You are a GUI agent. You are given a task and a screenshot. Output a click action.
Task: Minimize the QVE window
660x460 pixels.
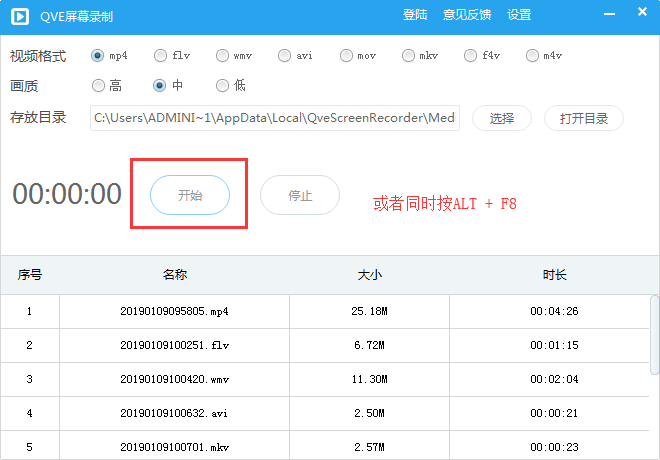point(609,14)
